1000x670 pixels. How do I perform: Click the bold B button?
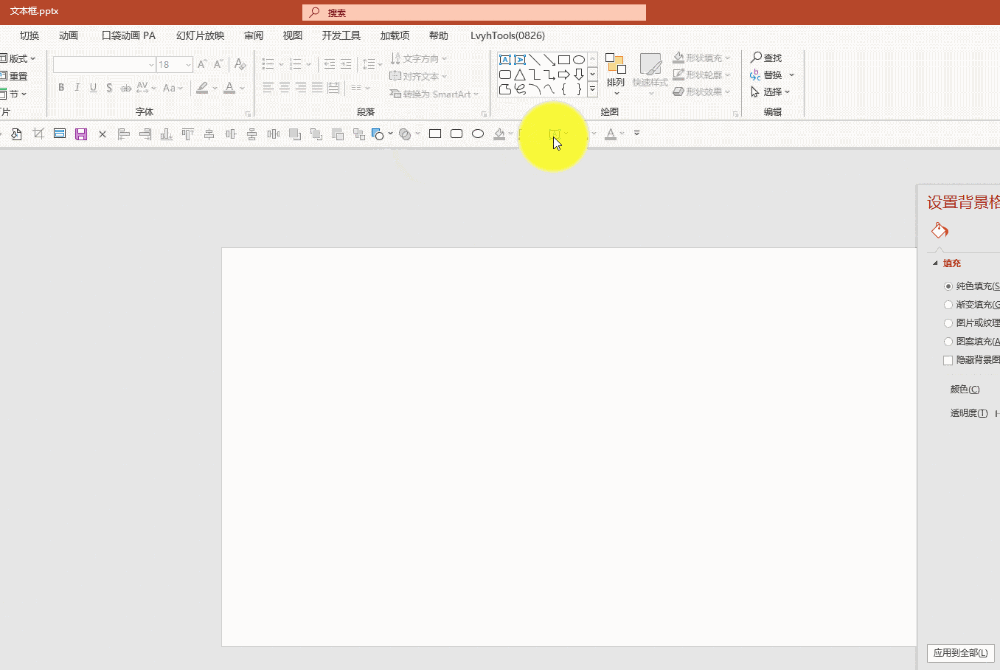[x=61, y=87]
